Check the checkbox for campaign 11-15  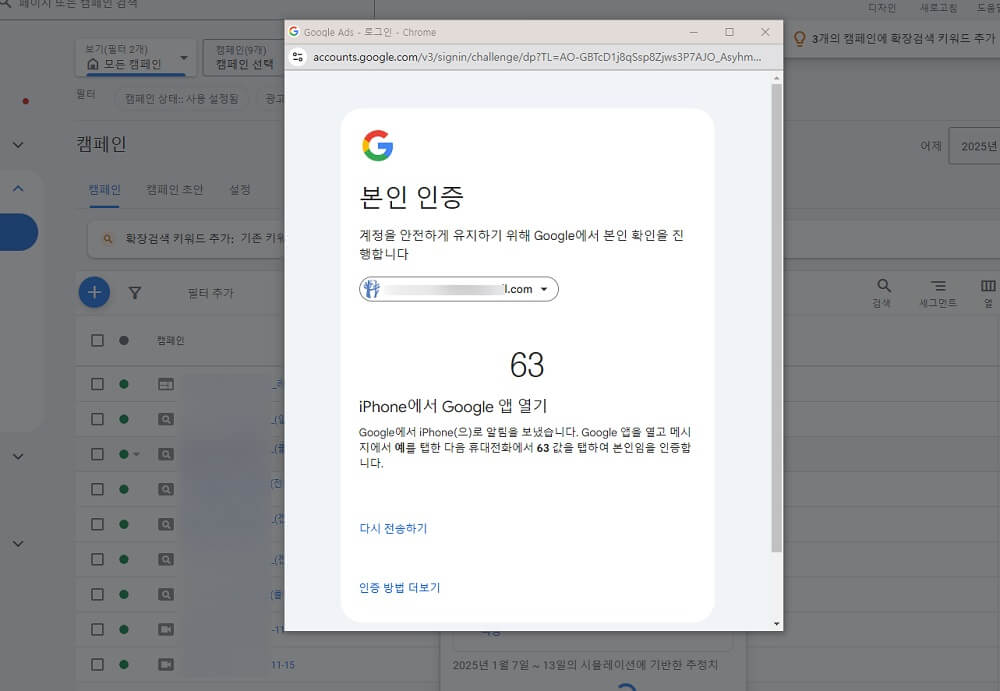[x=97, y=663]
